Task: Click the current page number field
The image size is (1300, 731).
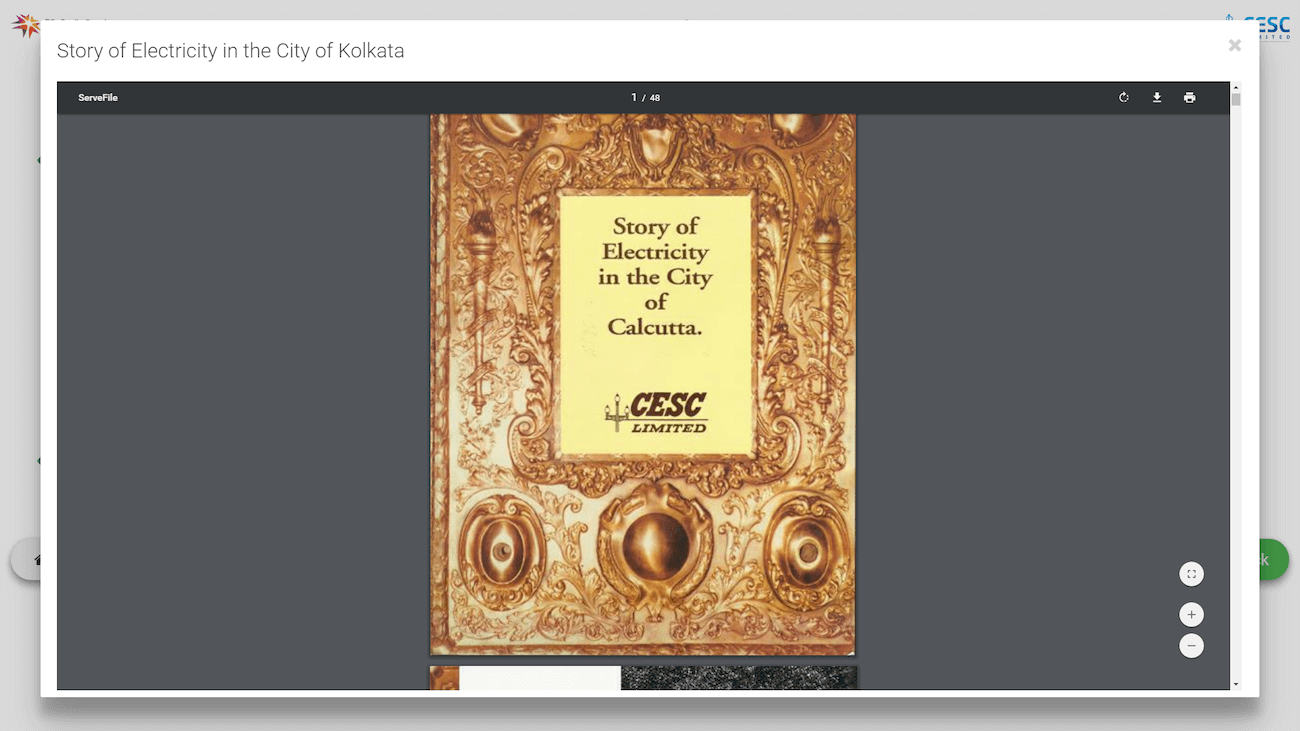Action: pos(634,98)
